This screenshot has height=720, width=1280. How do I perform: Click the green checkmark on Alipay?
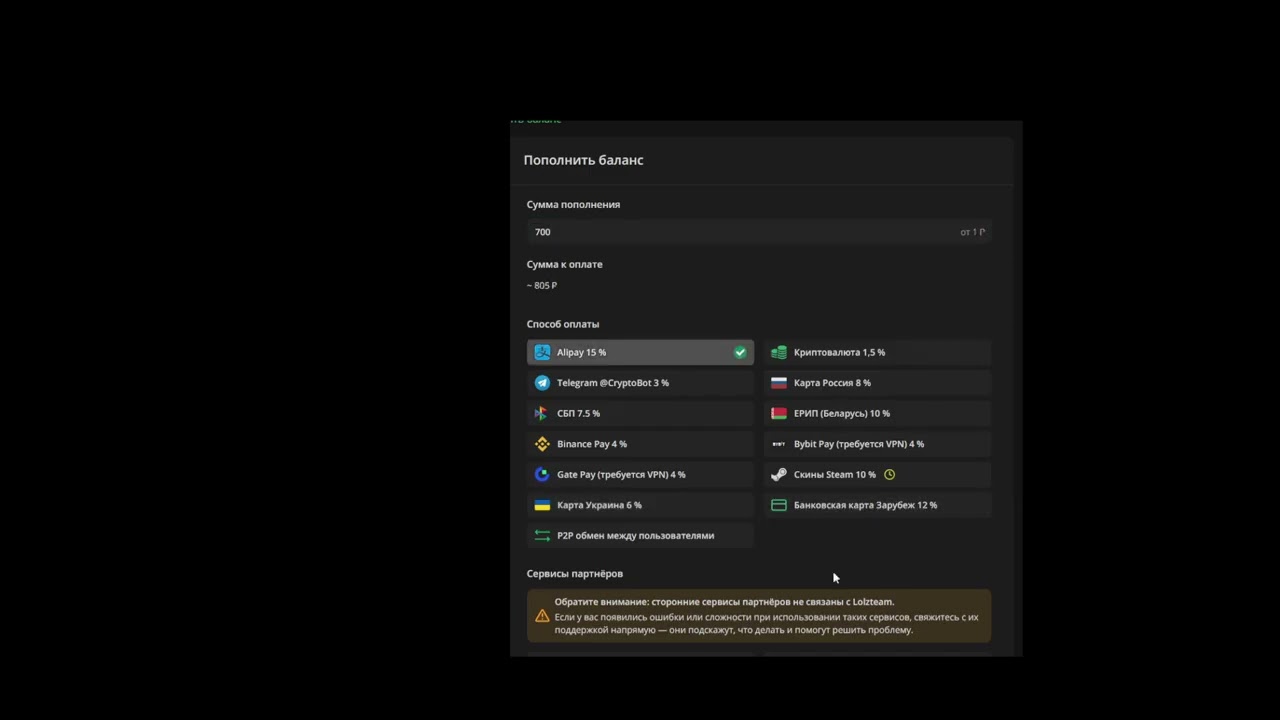pos(740,352)
